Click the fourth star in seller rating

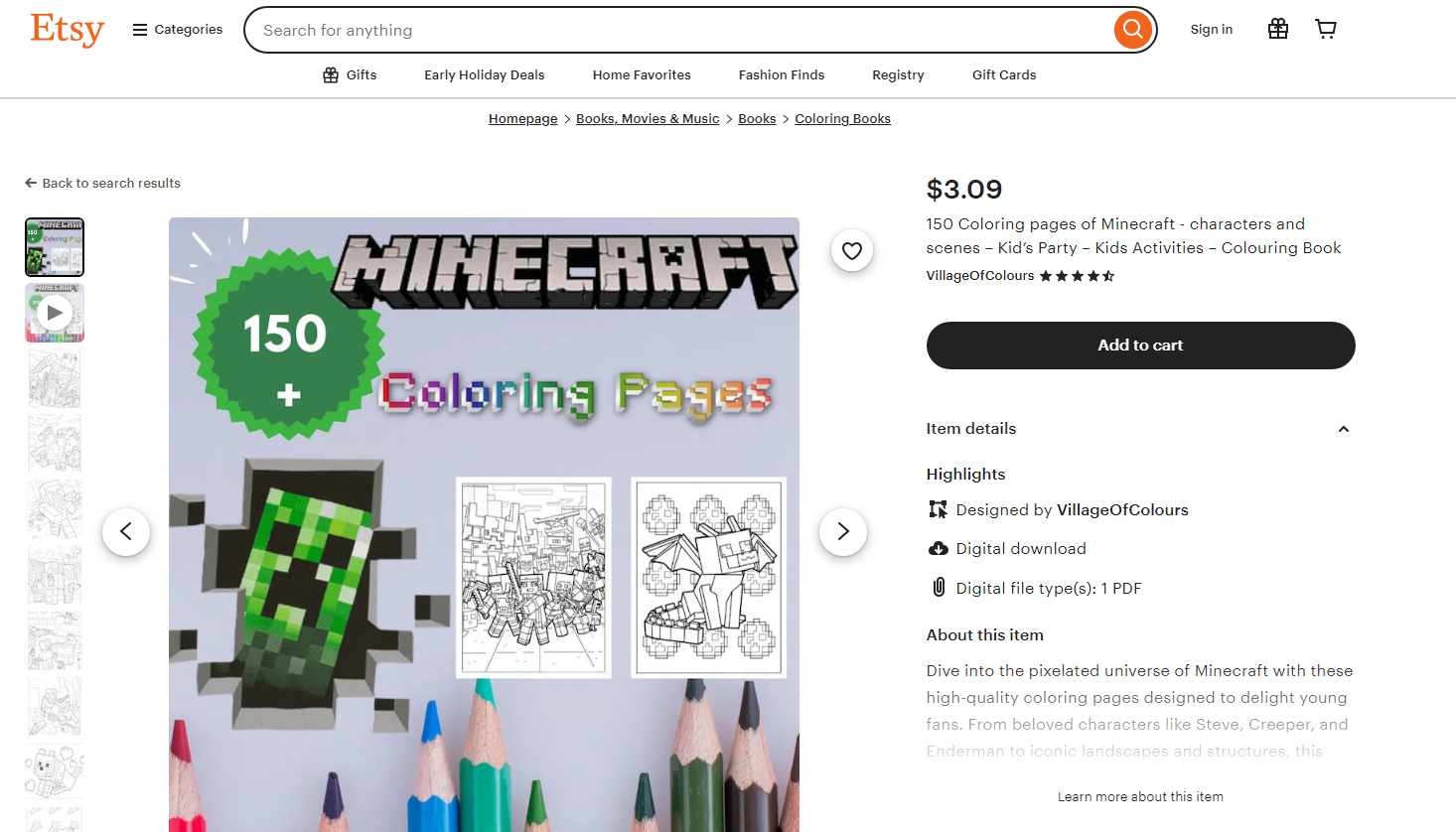pos(1092,276)
